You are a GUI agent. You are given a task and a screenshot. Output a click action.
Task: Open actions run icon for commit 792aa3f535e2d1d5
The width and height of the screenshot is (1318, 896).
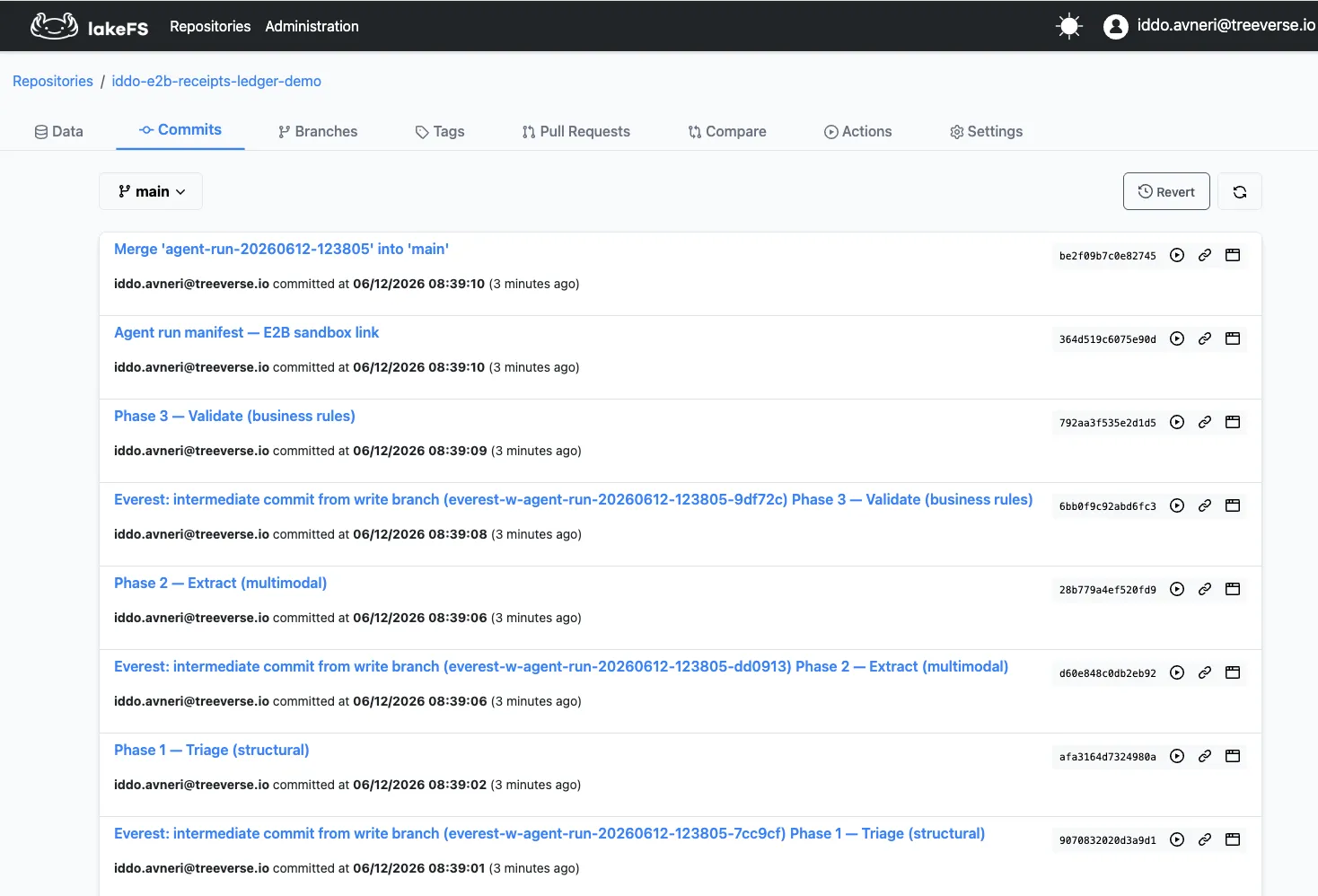click(1177, 422)
